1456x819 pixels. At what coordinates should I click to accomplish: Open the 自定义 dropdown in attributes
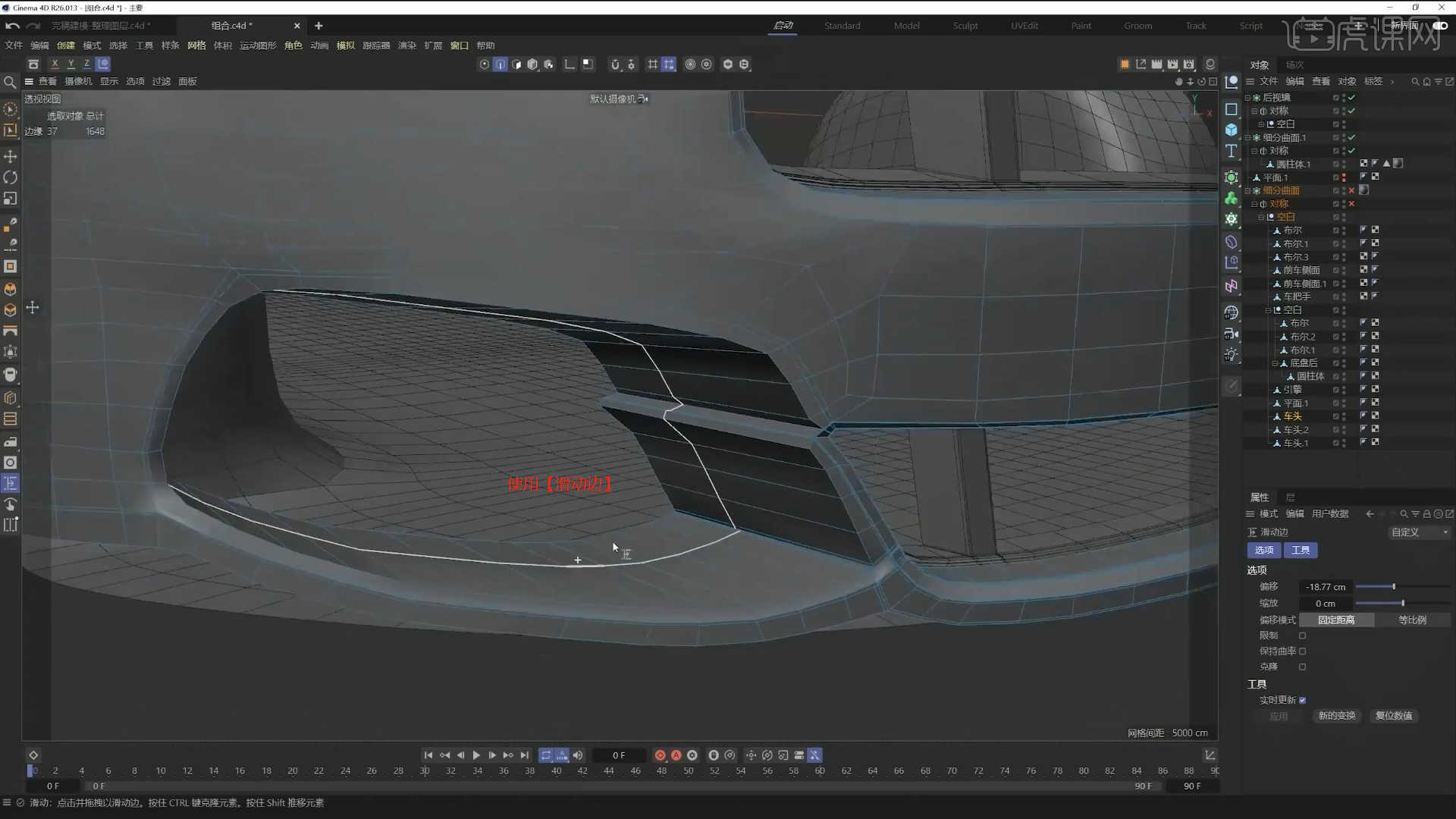[x=1419, y=532]
